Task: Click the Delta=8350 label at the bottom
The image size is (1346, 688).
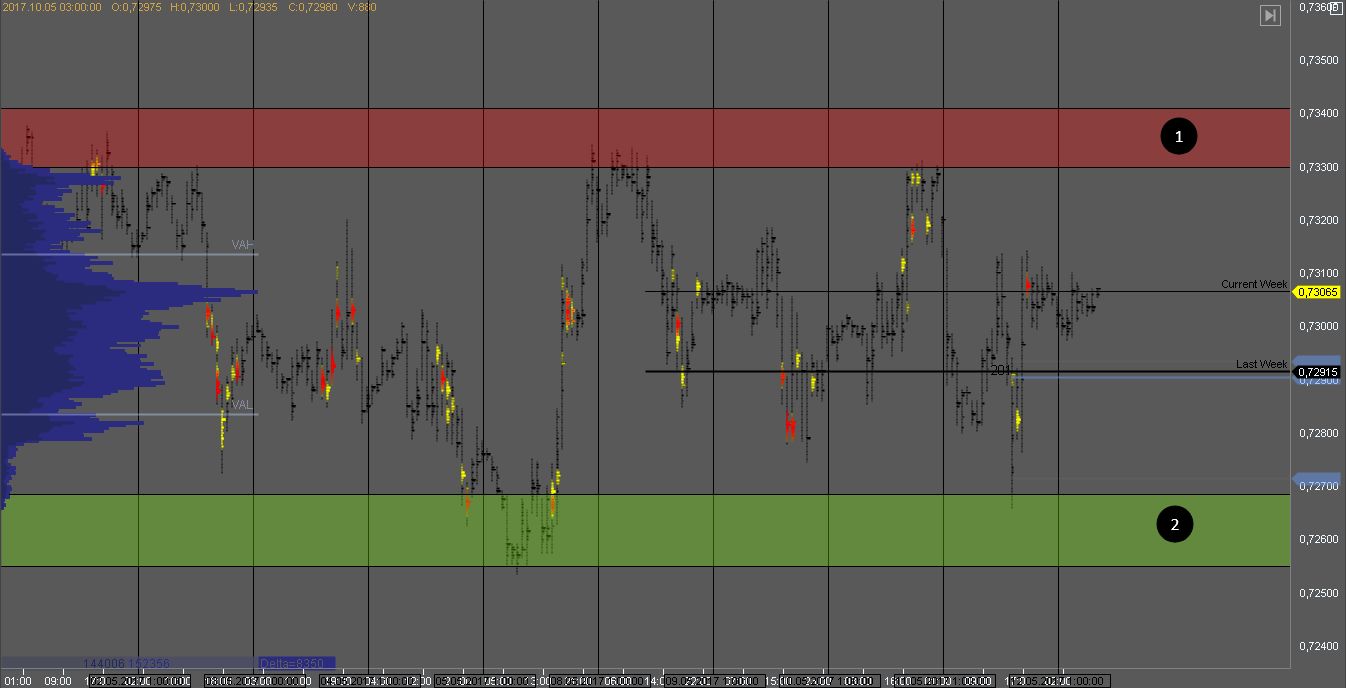Action: tap(296, 663)
